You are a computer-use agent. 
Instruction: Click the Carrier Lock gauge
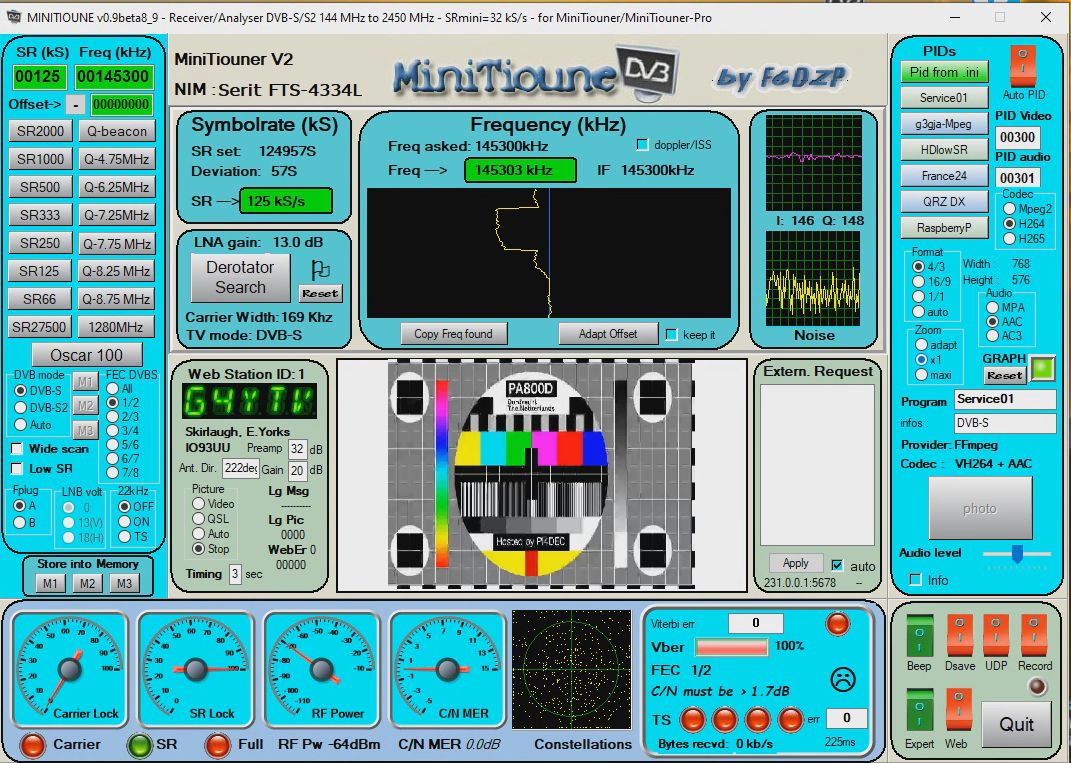pyautogui.click(x=70, y=669)
